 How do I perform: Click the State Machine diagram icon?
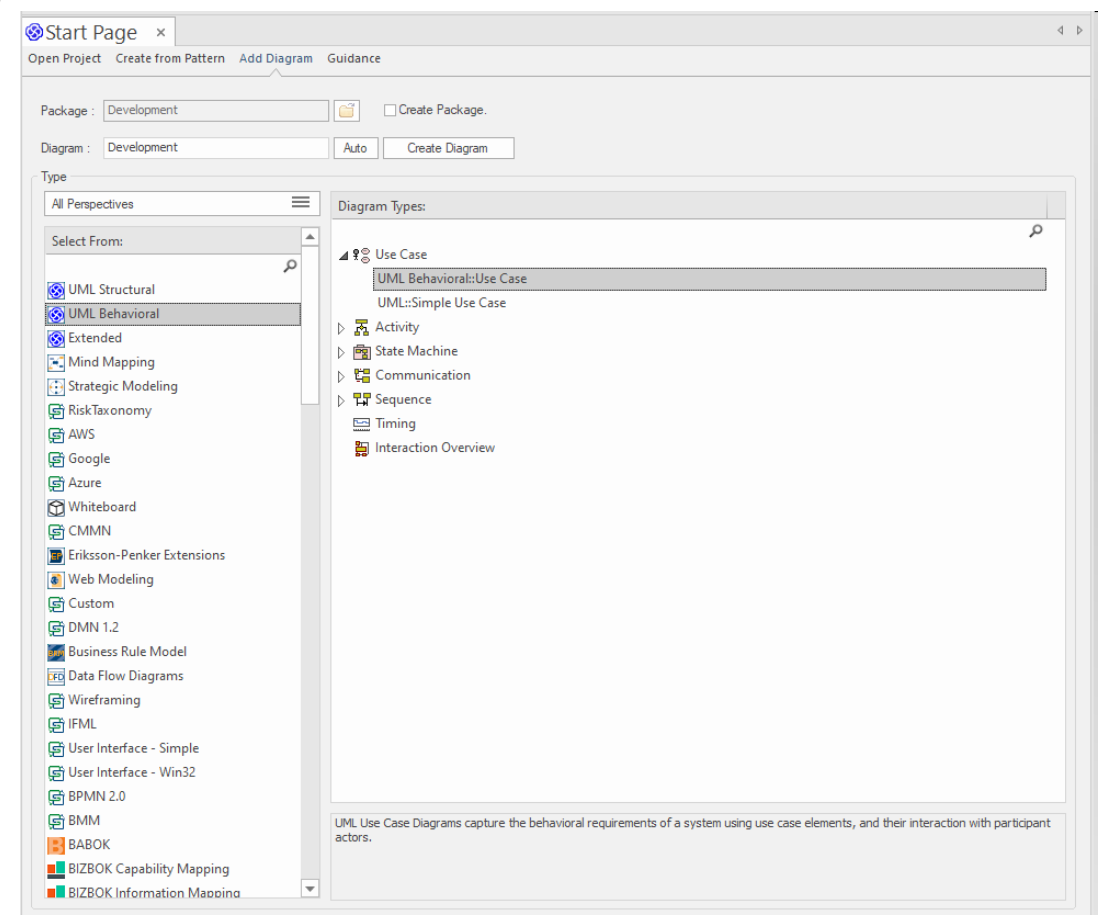[361, 352]
